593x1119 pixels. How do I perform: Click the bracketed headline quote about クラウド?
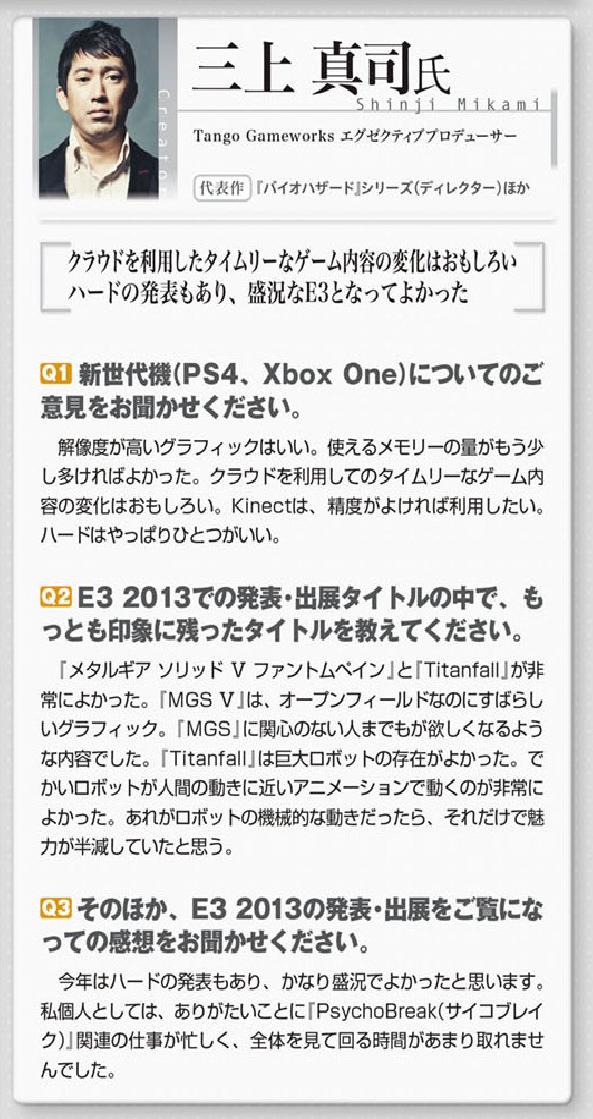tap(293, 276)
